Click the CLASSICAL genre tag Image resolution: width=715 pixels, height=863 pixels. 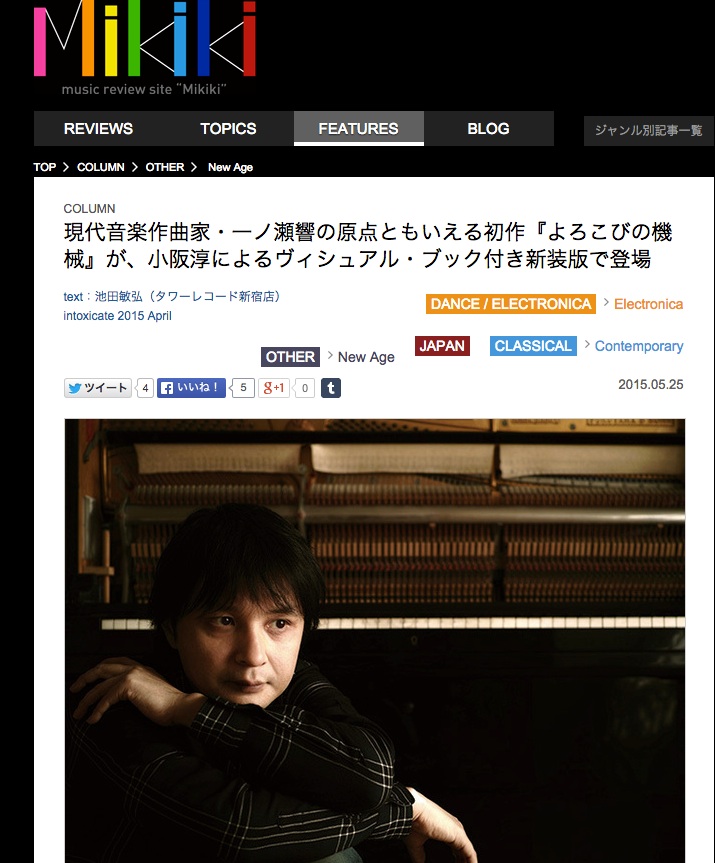pyautogui.click(x=533, y=346)
